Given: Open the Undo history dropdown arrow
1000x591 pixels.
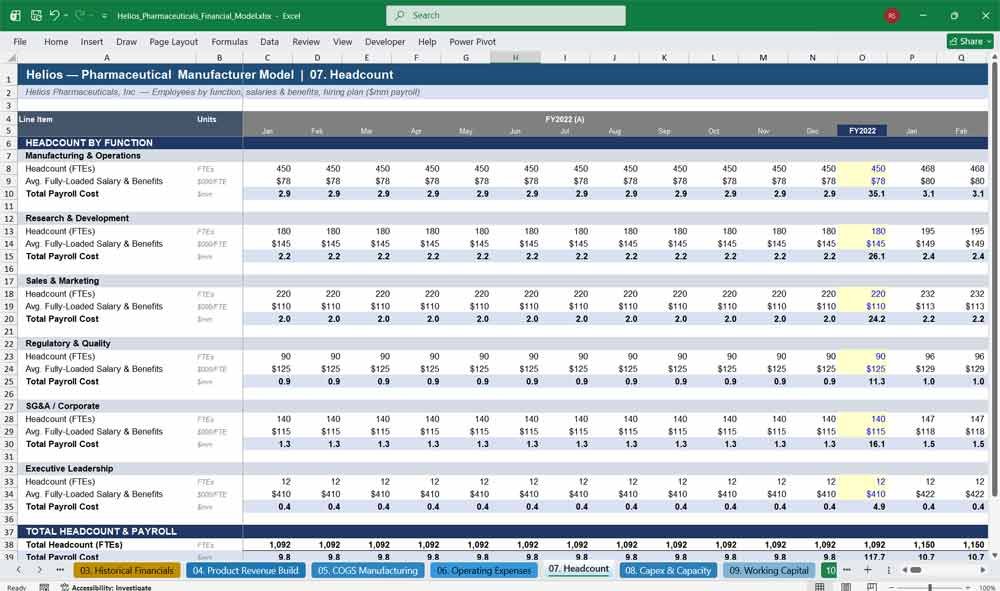Looking at the screenshot, I should pos(66,15).
